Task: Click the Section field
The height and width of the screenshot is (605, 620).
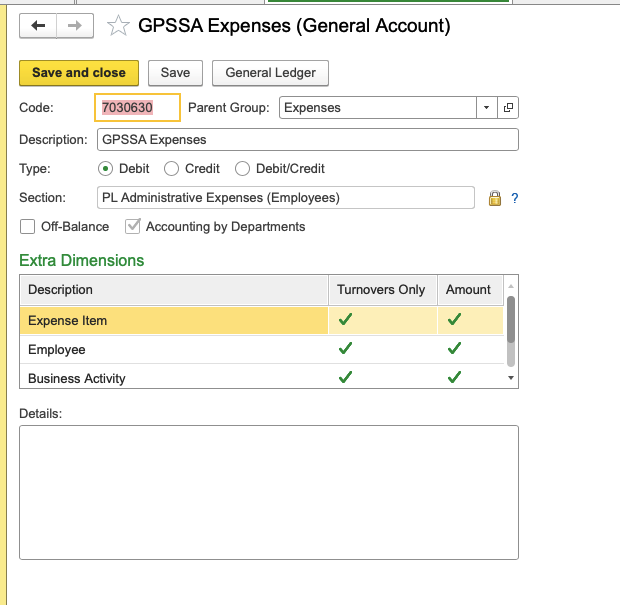Action: [x=285, y=198]
